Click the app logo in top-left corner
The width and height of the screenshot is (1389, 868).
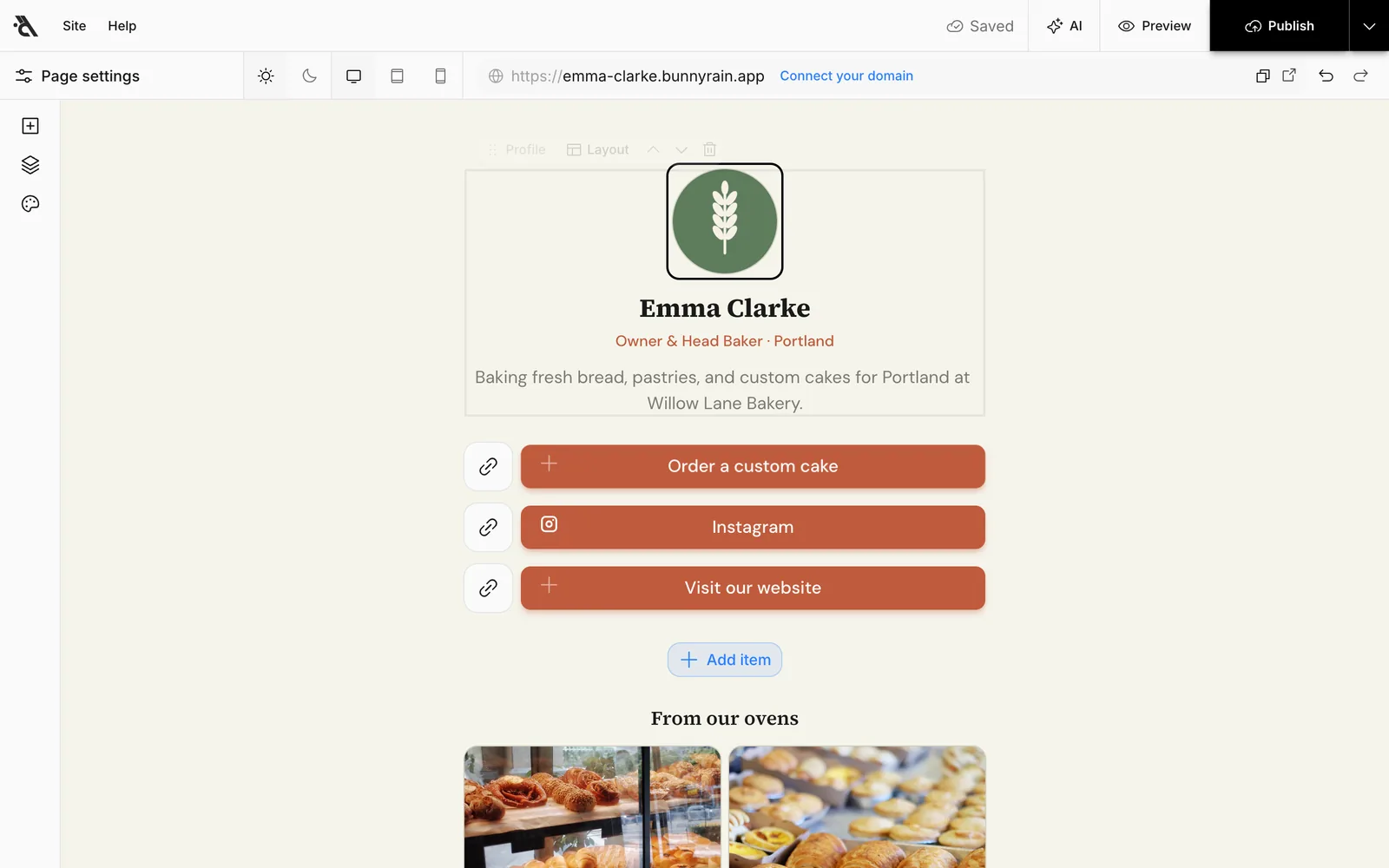click(26, 26)
